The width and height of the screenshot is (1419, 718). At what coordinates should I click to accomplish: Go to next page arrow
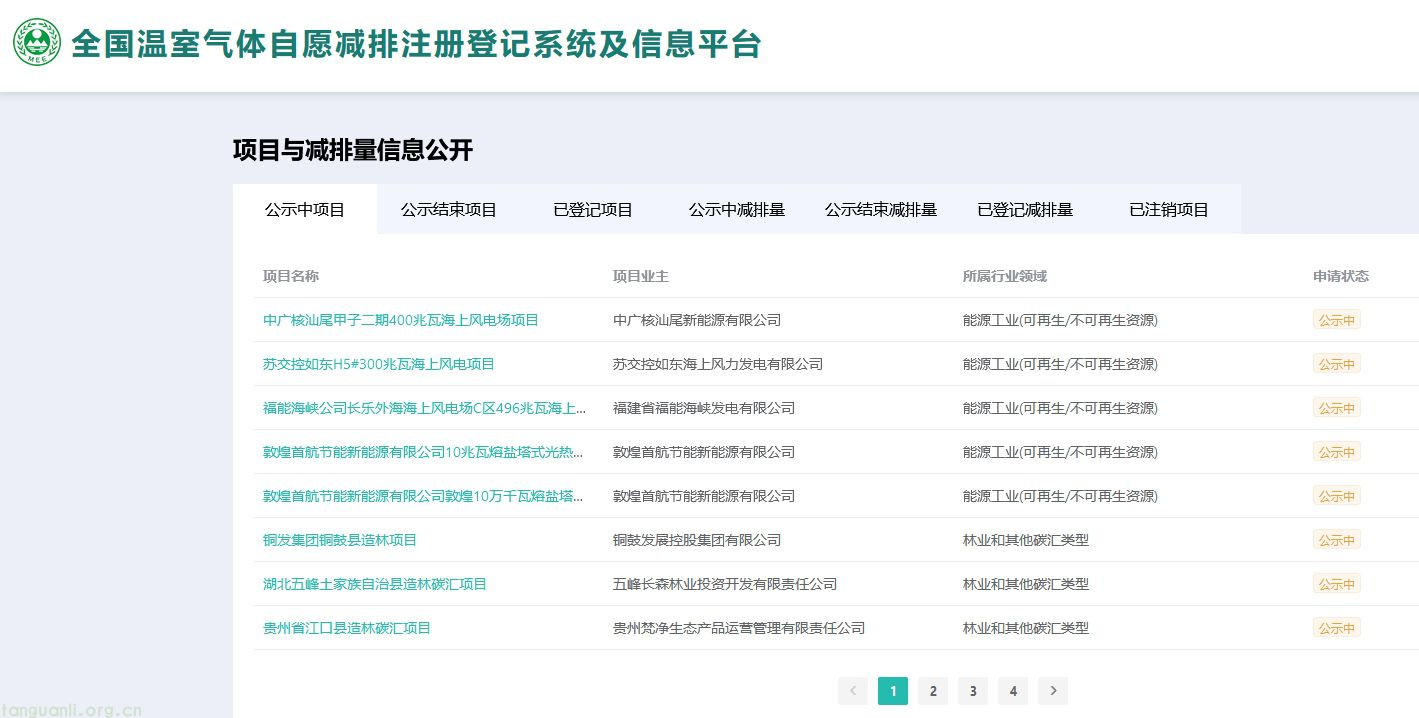1053,691
